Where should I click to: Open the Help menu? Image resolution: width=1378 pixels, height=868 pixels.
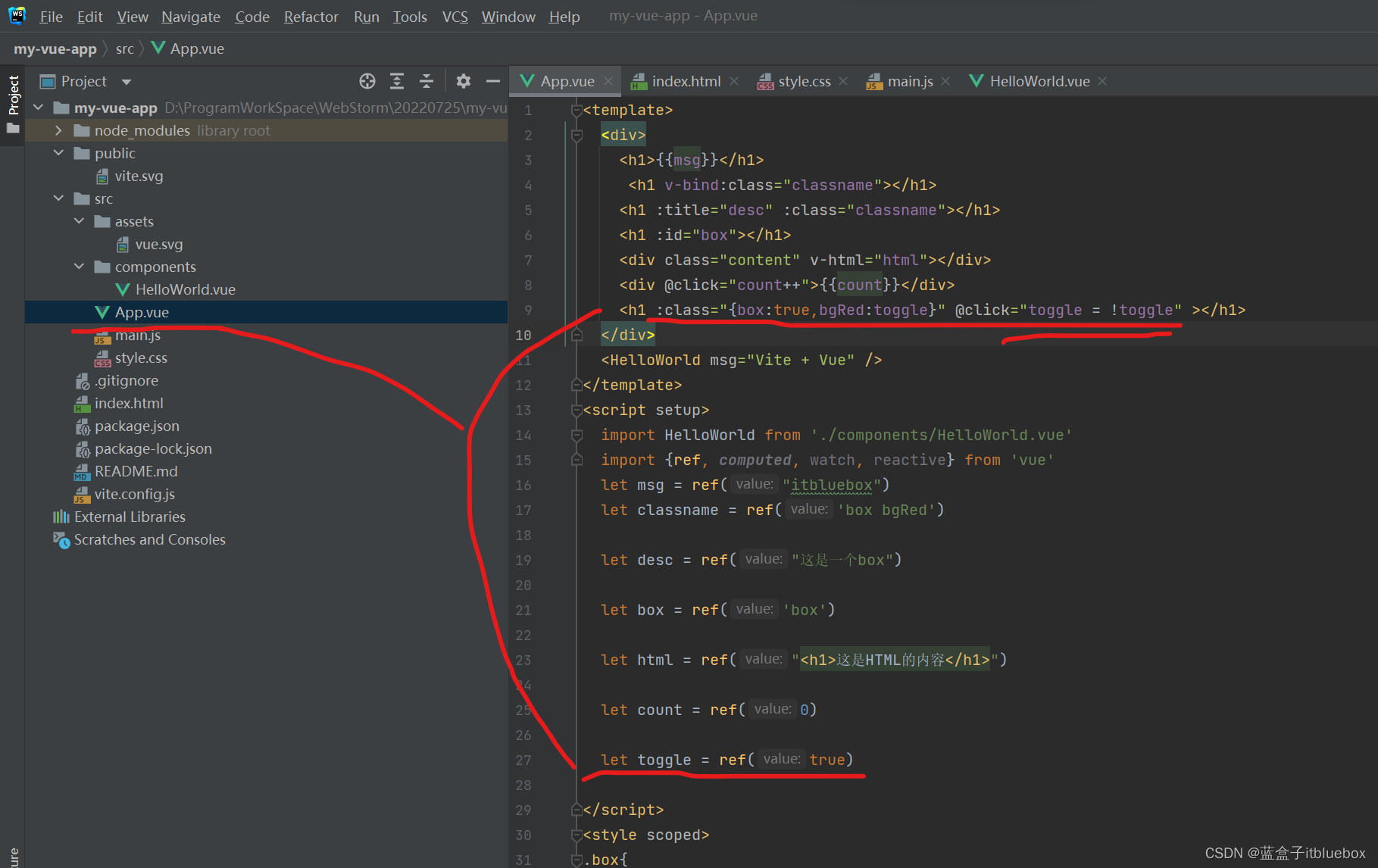[564, 17]
